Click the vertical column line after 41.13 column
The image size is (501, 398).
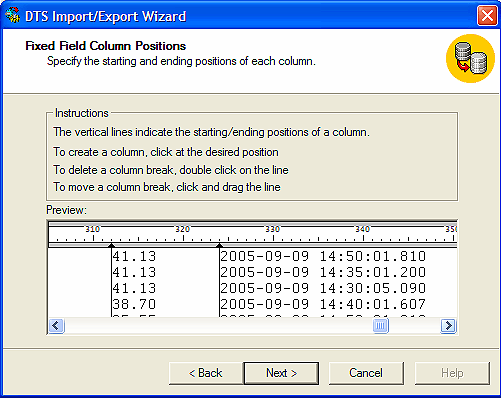(219, 282)
